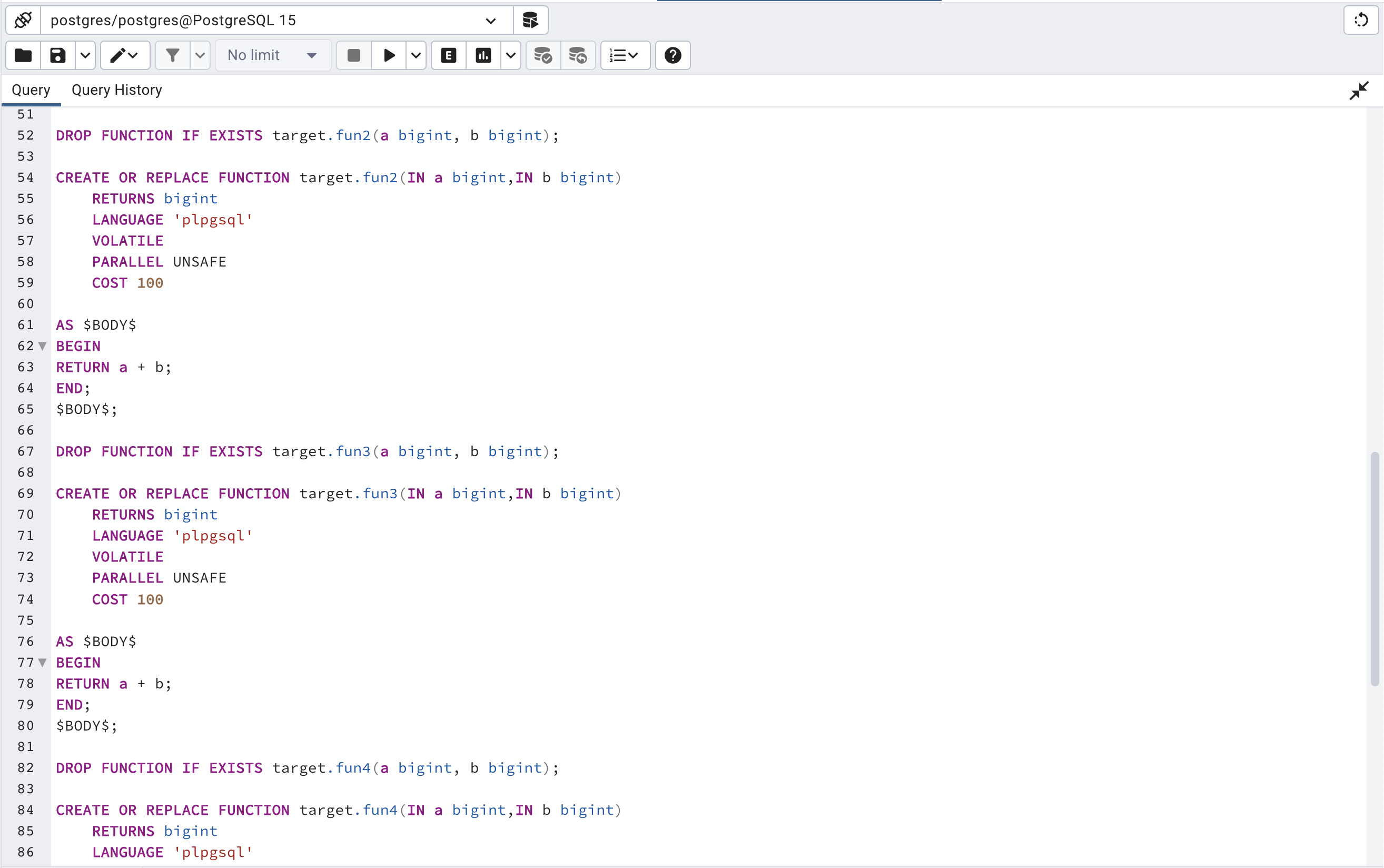Screen dimensions: 1384x868
Task: Save file using the disk icon
Action: click(58, 56)
